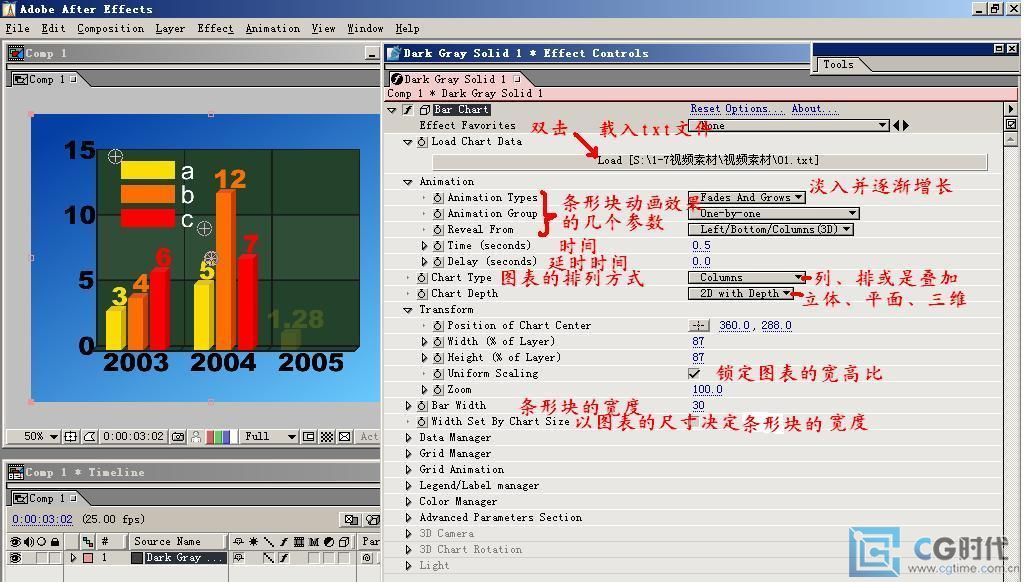Enable the Animation Group stopwatch
Screen dimensions: 1024x582
point(438,214)
